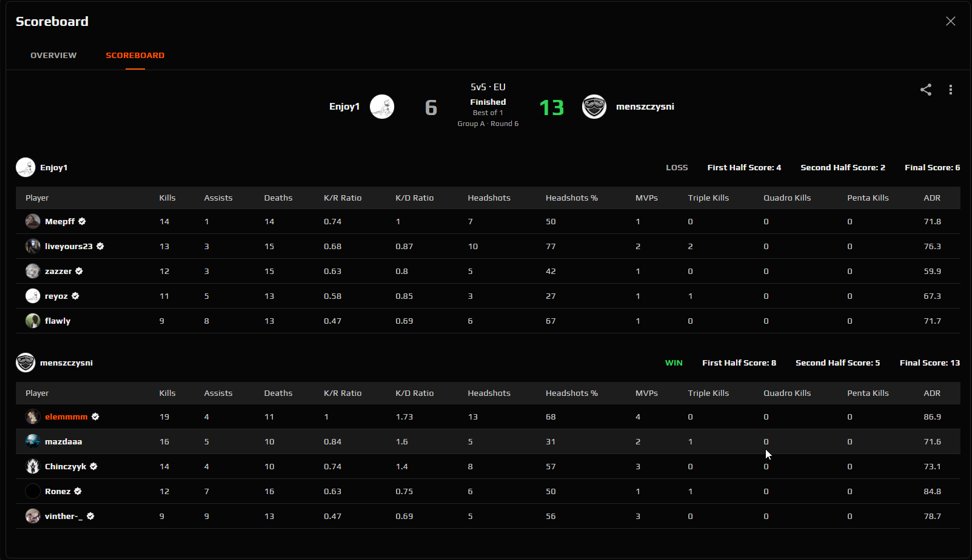Image resolution: width=972 pixels, height=560 pixels.
Task: Open reyoz player profile name
Action: [x=56, y=296]
